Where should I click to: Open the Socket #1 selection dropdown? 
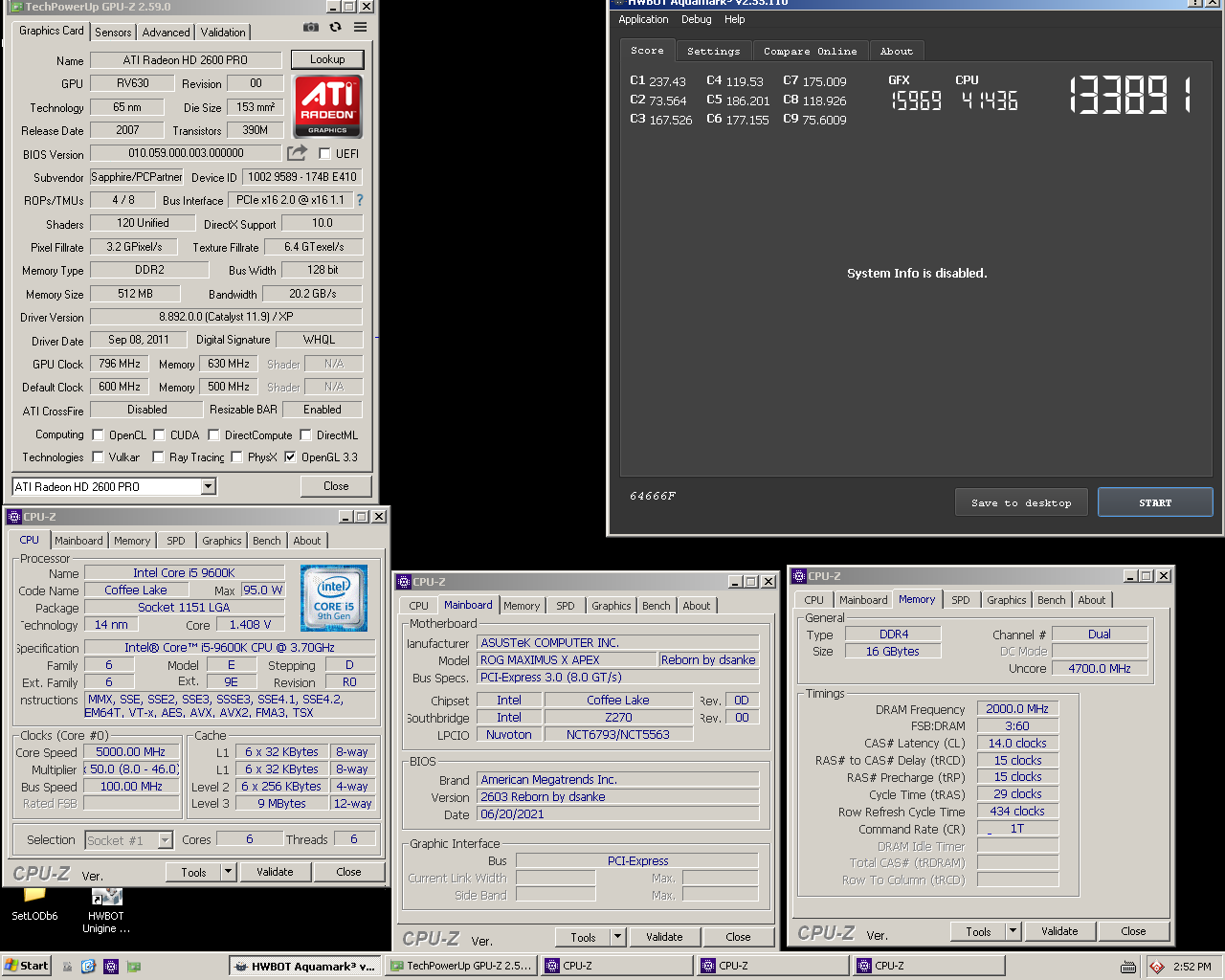tap(165, 840)
